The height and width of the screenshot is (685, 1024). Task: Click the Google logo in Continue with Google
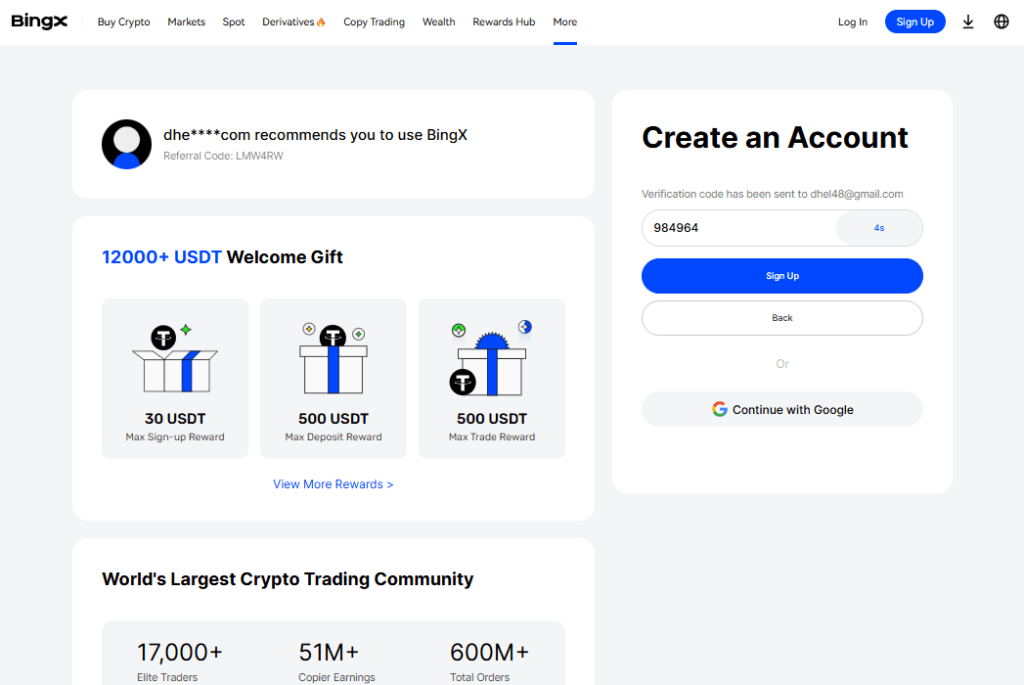[x=719, y=409]
